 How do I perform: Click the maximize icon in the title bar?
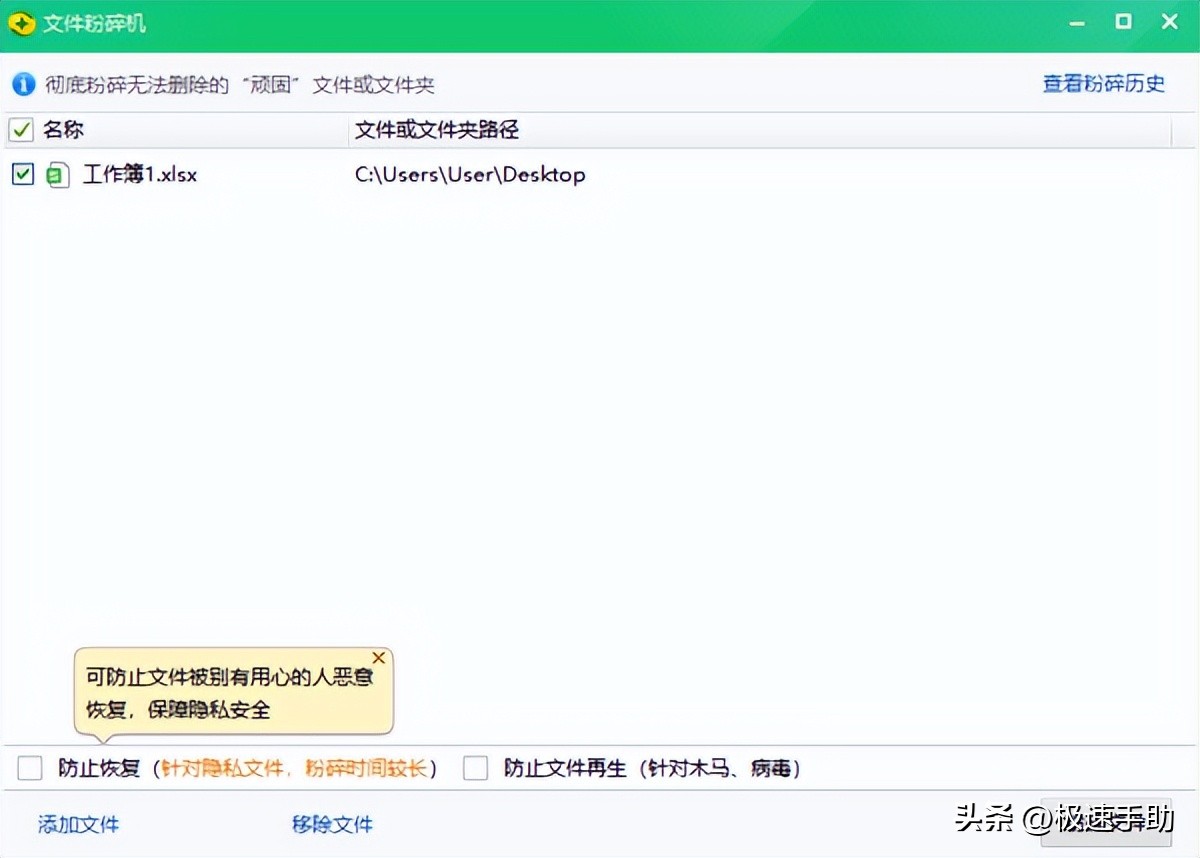tap(1123, 21)
